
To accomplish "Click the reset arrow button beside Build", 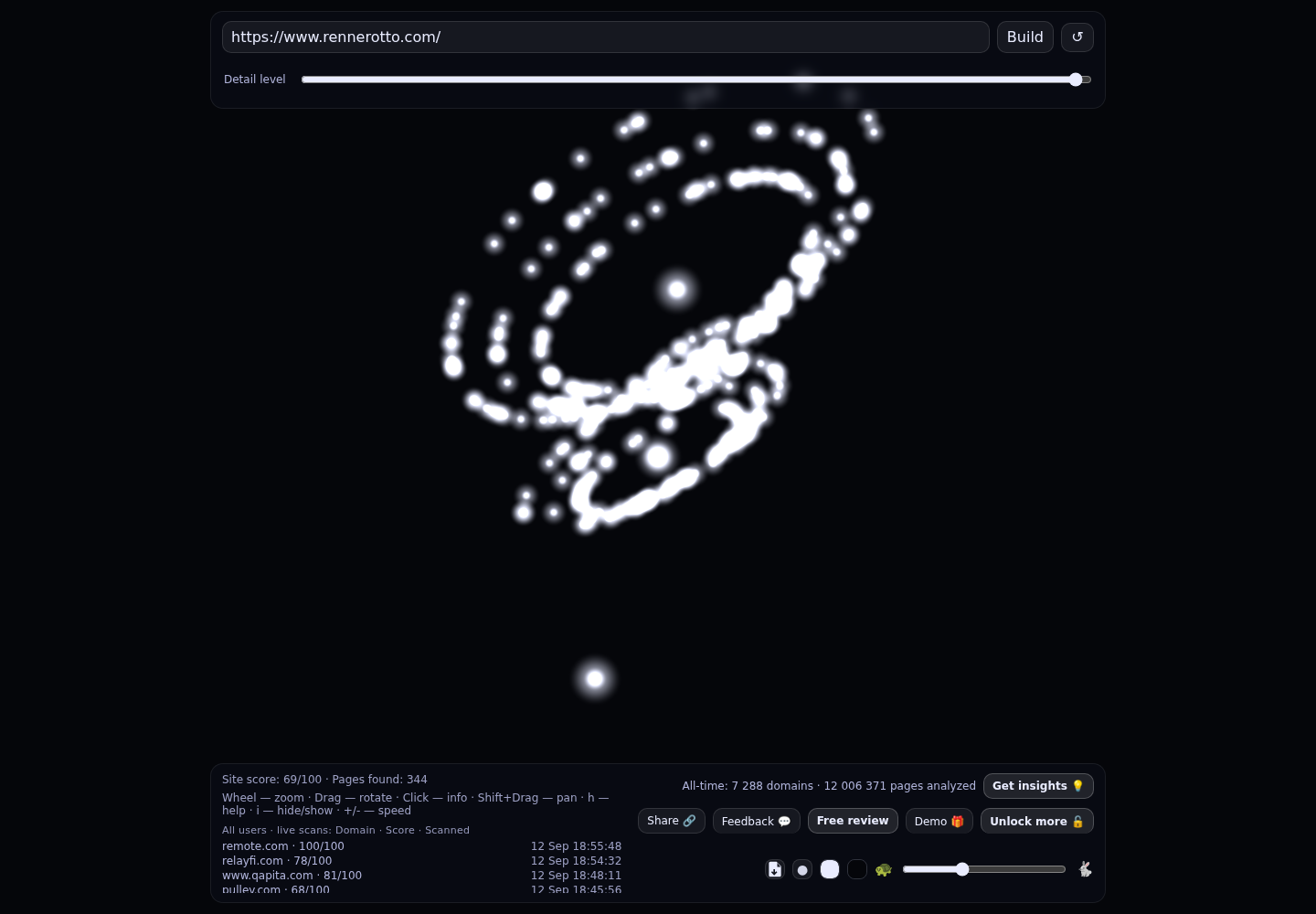I will [1077, 37].
